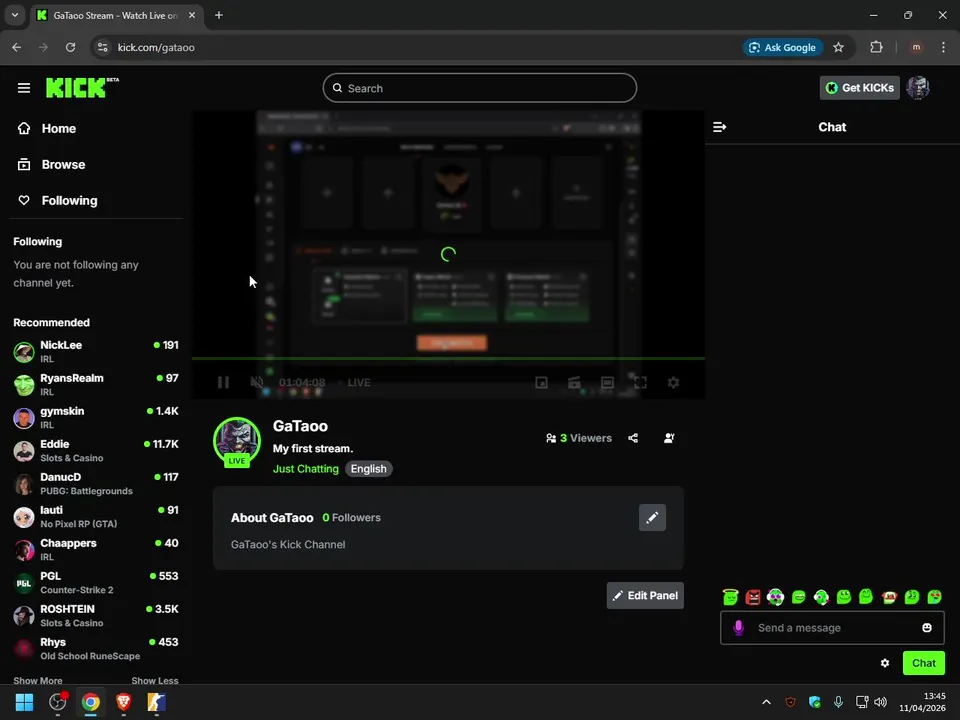The width and height of the screenshot is (960, 720).
Task: Open Chaappers recommended channel
Action: click(x=96, y=550)
